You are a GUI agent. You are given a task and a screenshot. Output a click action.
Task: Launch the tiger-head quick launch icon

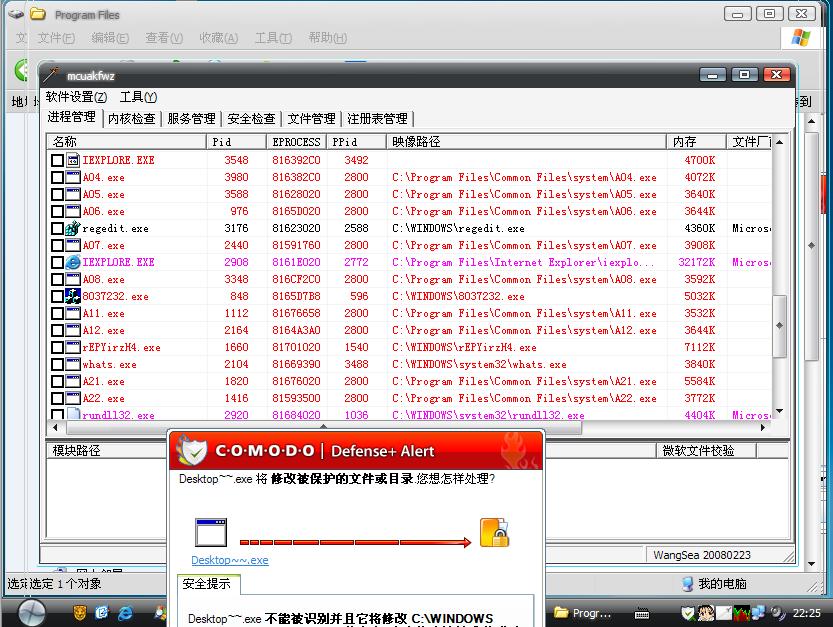click(x=80, y=613)
